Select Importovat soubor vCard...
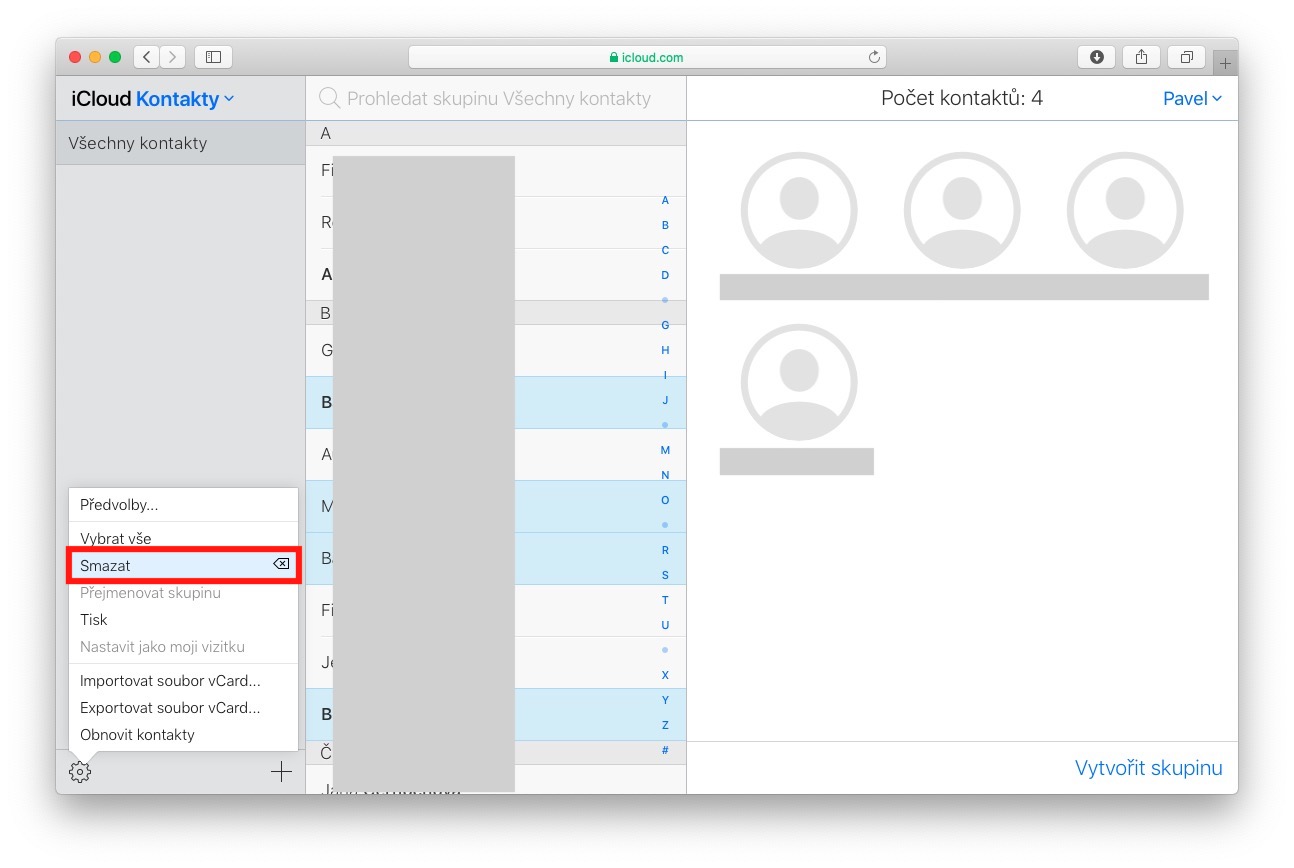 coord(183,680)
